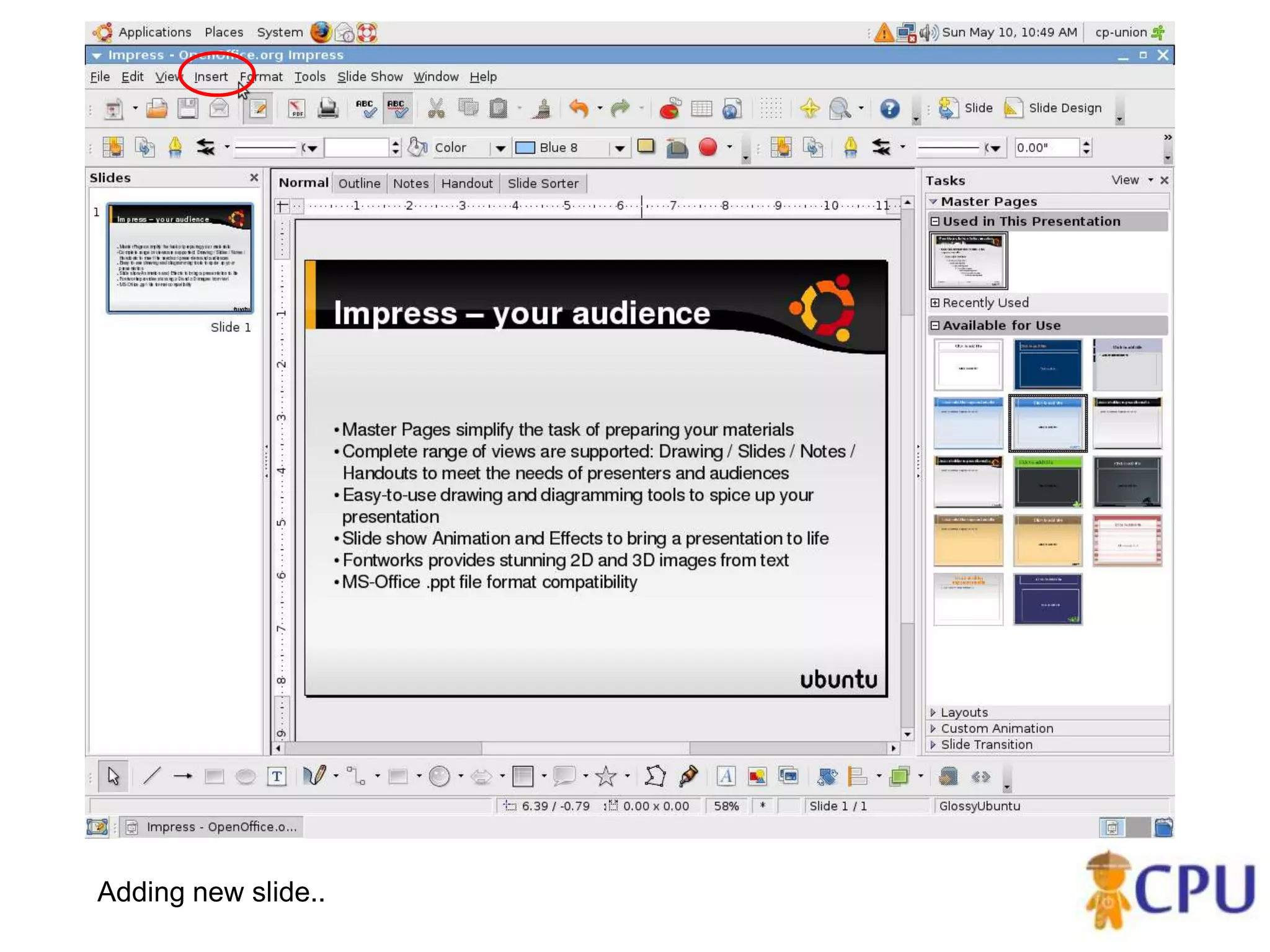Click the Redo arrow icon
The height and width of the screenshot is (952, 1270).
click(619, 108)
